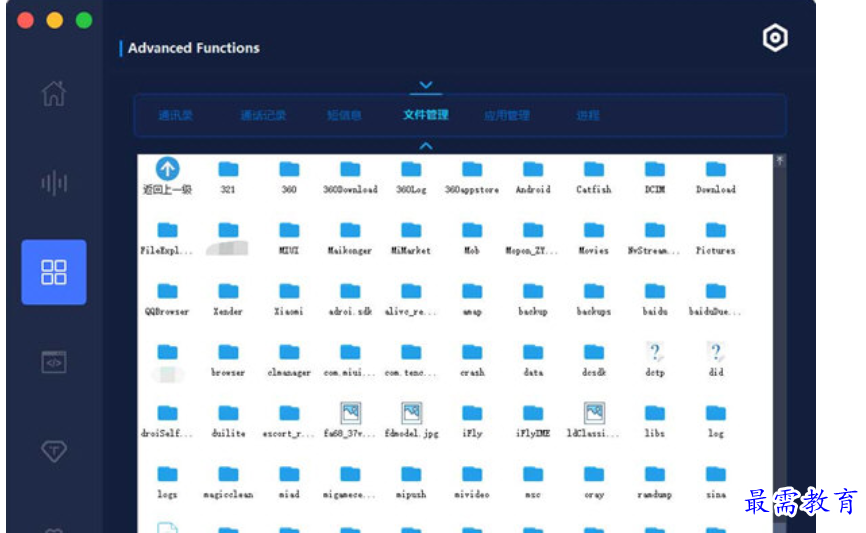This screenshot has height=533, width=866.
Task: Click the 返回上一级 up-arrow icon
Action: pos(167,168)
